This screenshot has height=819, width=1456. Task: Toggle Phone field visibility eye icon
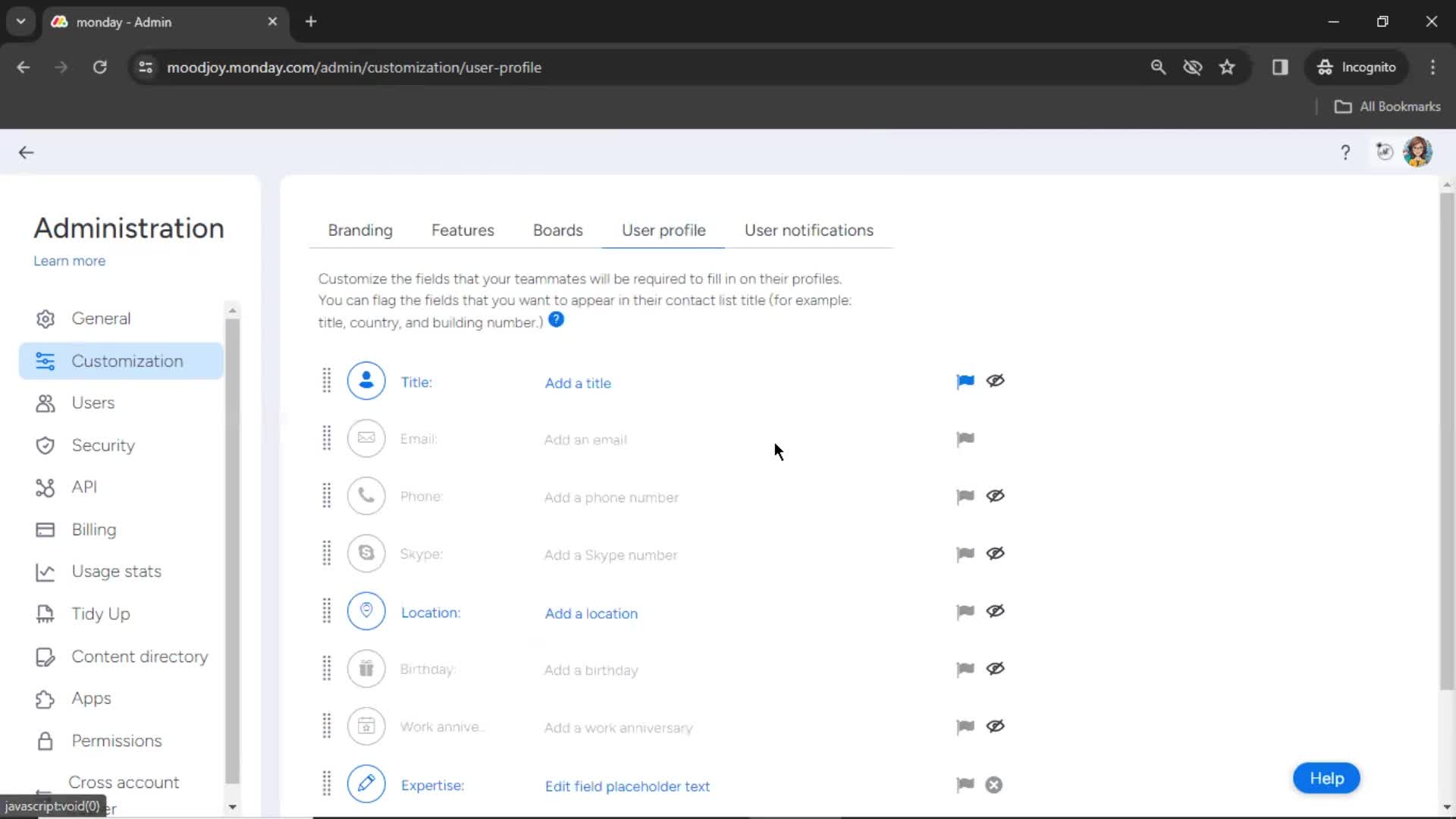click(x=996, y=496)
